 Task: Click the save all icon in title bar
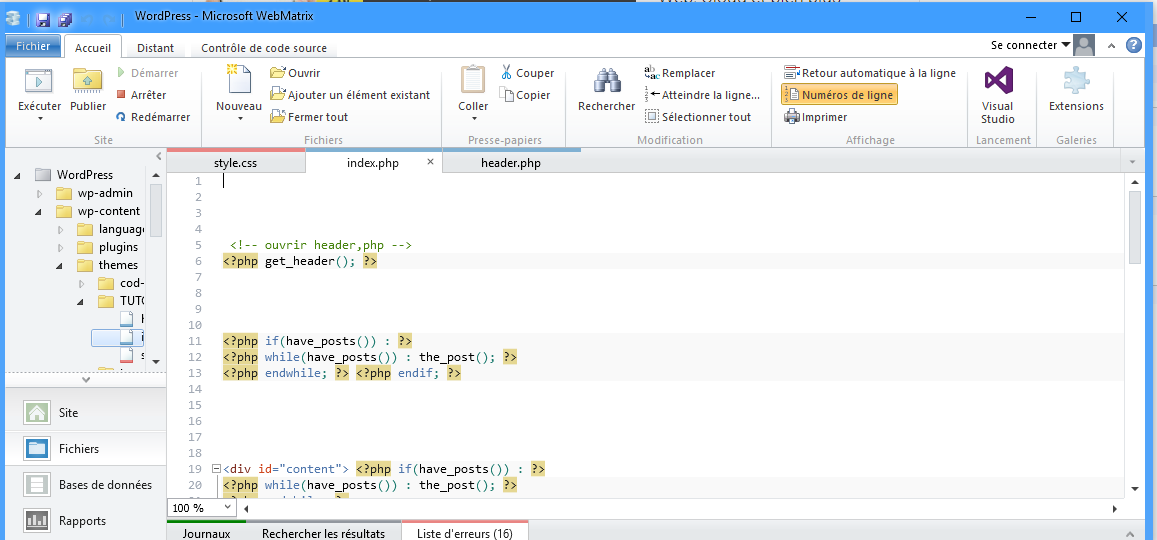point(66,19)
